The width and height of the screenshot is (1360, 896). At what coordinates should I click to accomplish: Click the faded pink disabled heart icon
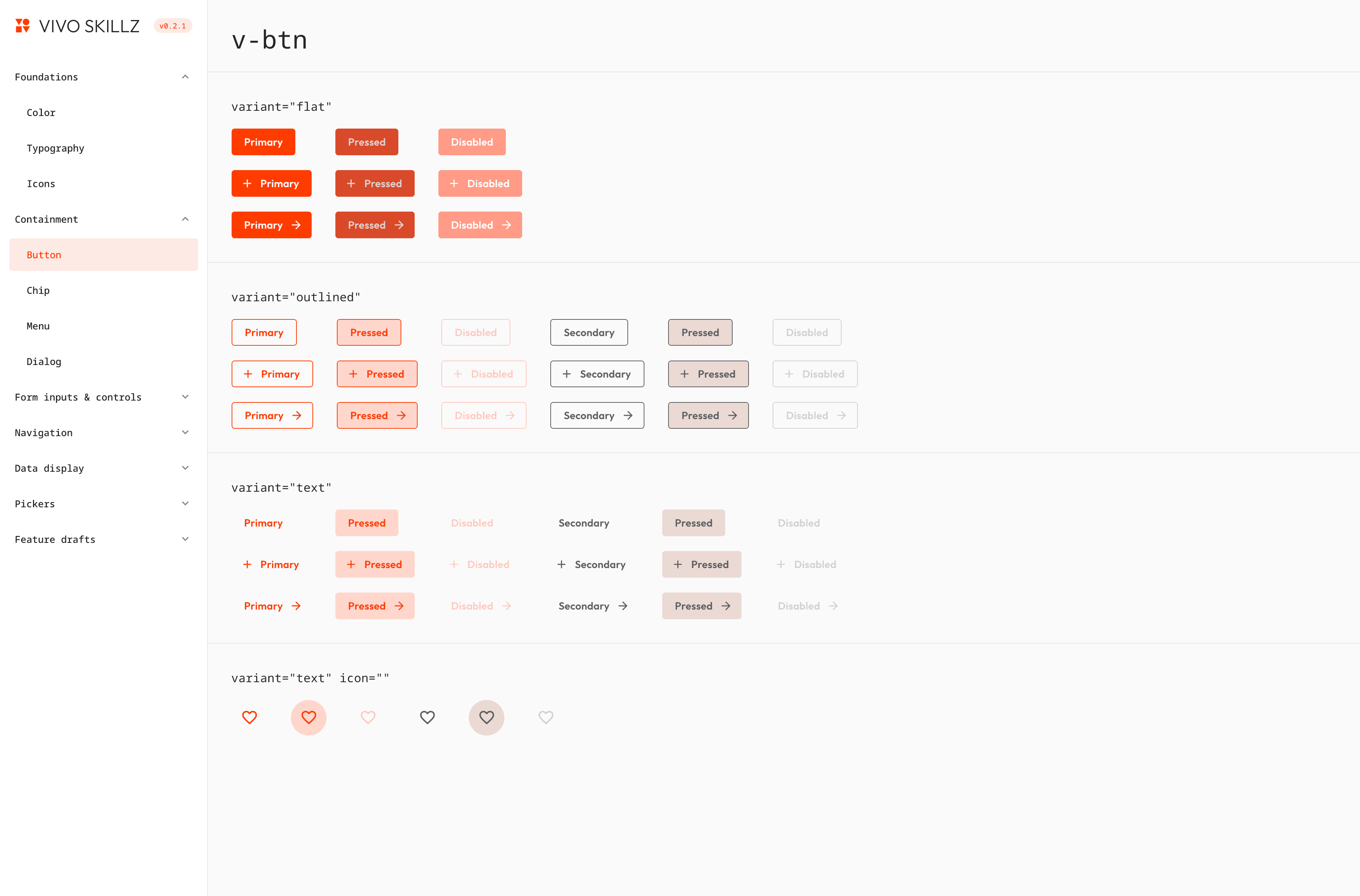[368, 717]
